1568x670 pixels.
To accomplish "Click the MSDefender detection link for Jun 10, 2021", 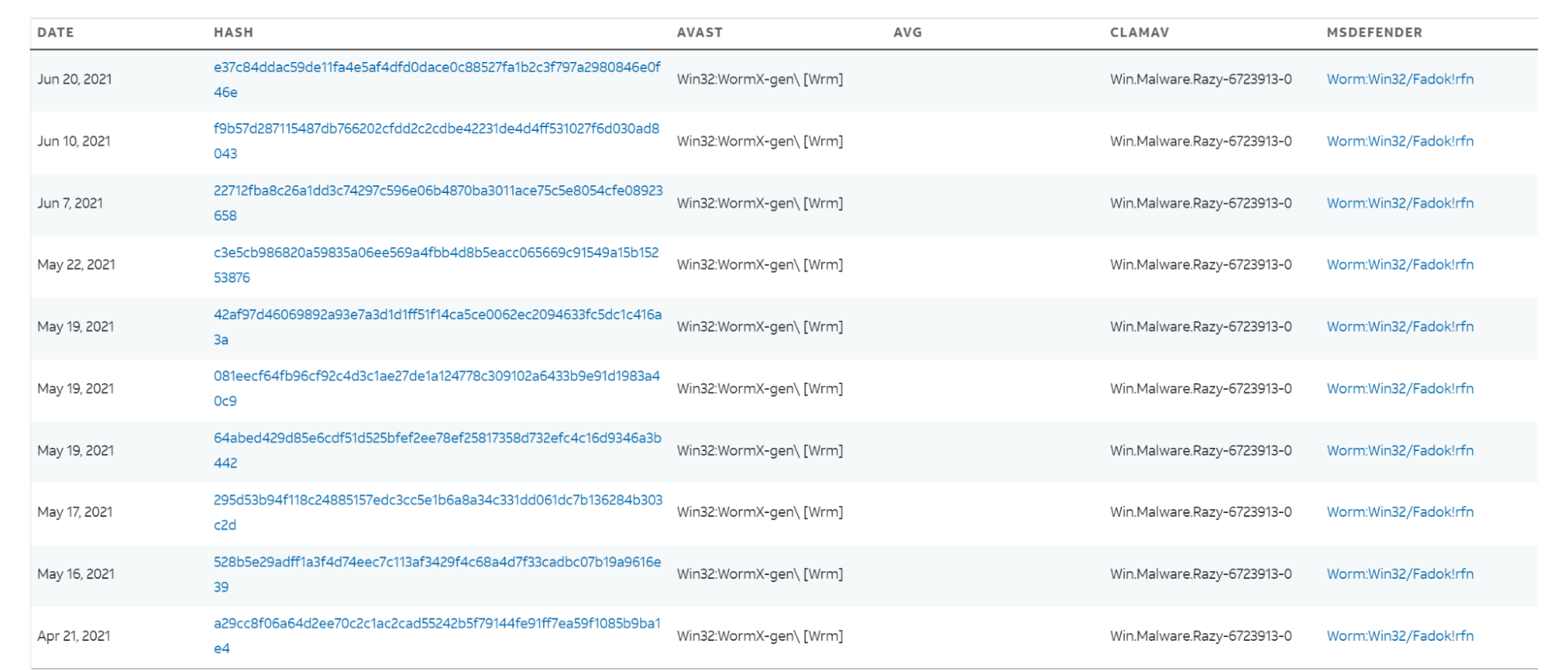I will [x=1399, y=141].
